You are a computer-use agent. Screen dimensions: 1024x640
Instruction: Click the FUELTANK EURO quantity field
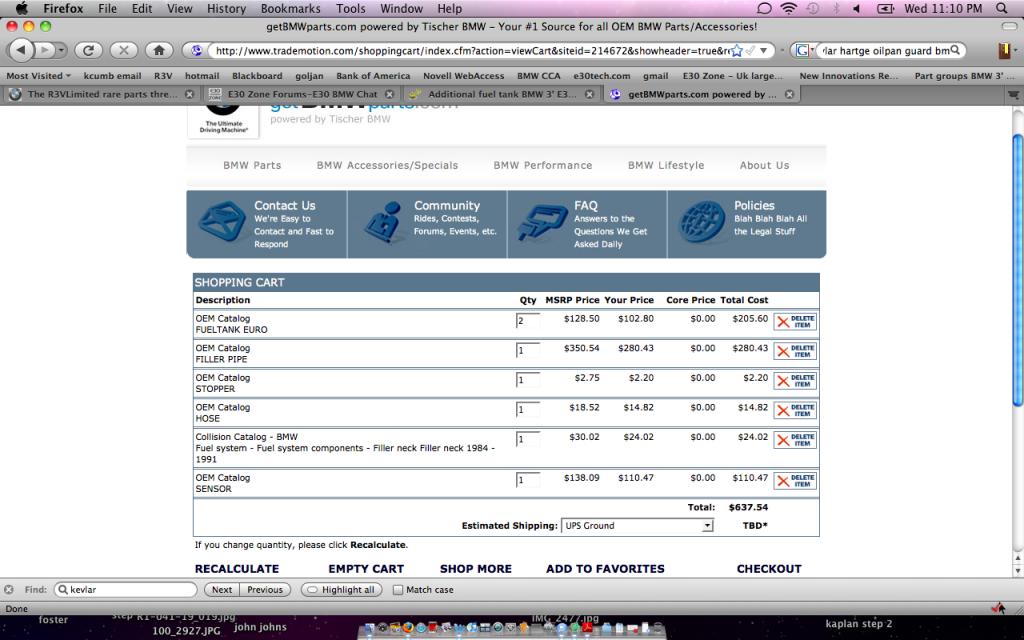pyautogui.click(x=527, y=321)
